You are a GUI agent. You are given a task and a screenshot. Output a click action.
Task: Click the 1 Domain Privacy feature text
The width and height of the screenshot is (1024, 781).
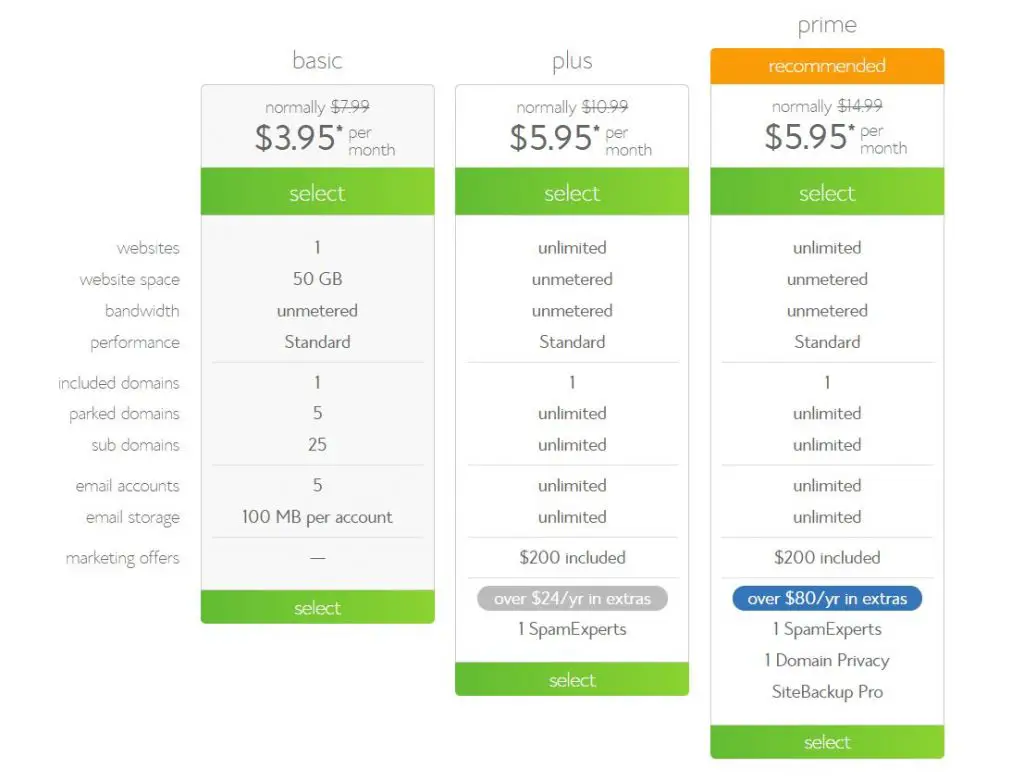pyautogui.click(x=827, y=660)
